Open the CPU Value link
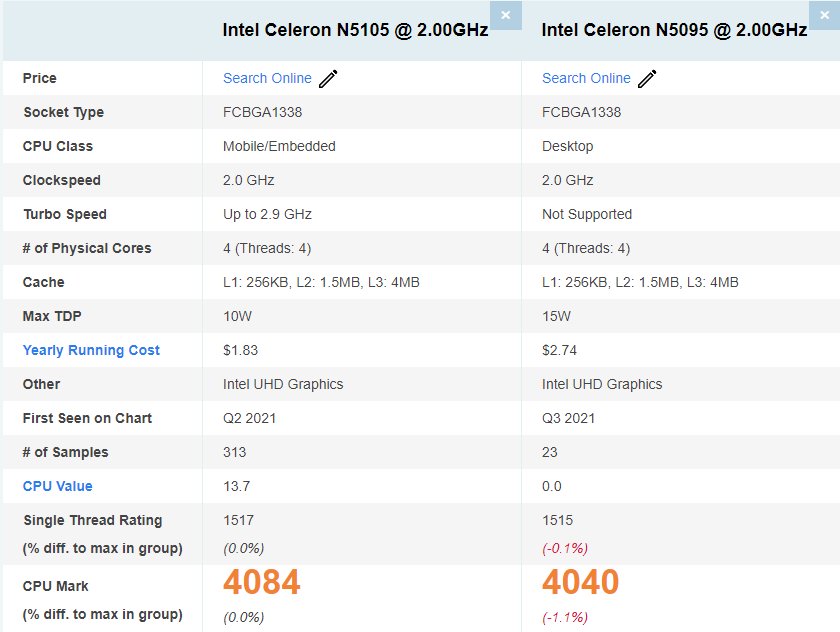Screen dimensions: 840x632 [x=58, y=486]
